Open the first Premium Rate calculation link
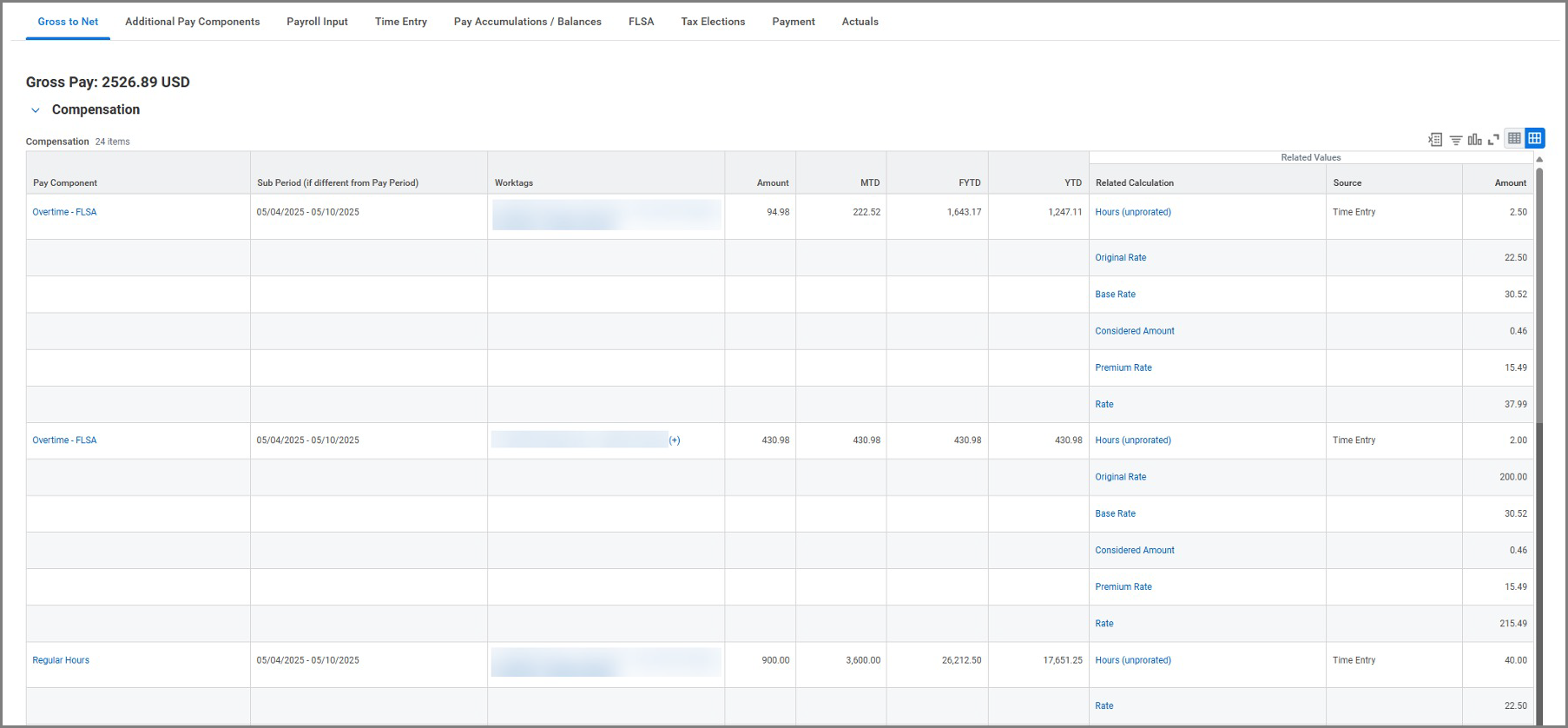The width and height of the screenshot is (1568, 728). [1123, 367]
